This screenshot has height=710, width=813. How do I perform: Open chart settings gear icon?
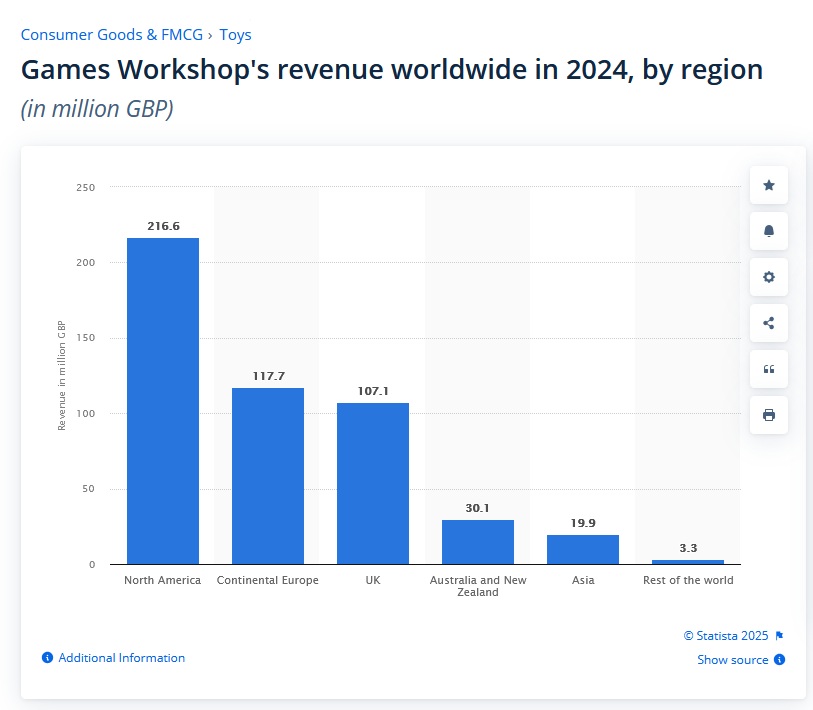[x=769, y=277]
